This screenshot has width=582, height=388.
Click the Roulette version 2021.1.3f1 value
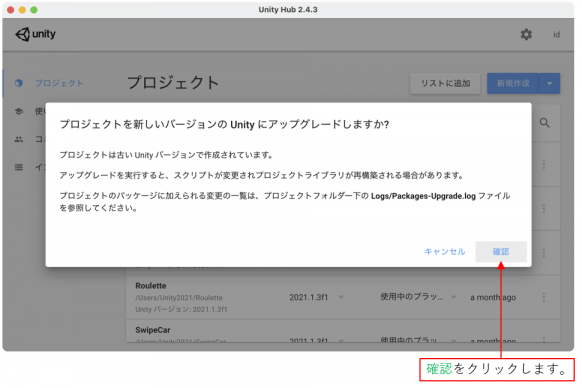pyautogui.click(x=309, y=297)
